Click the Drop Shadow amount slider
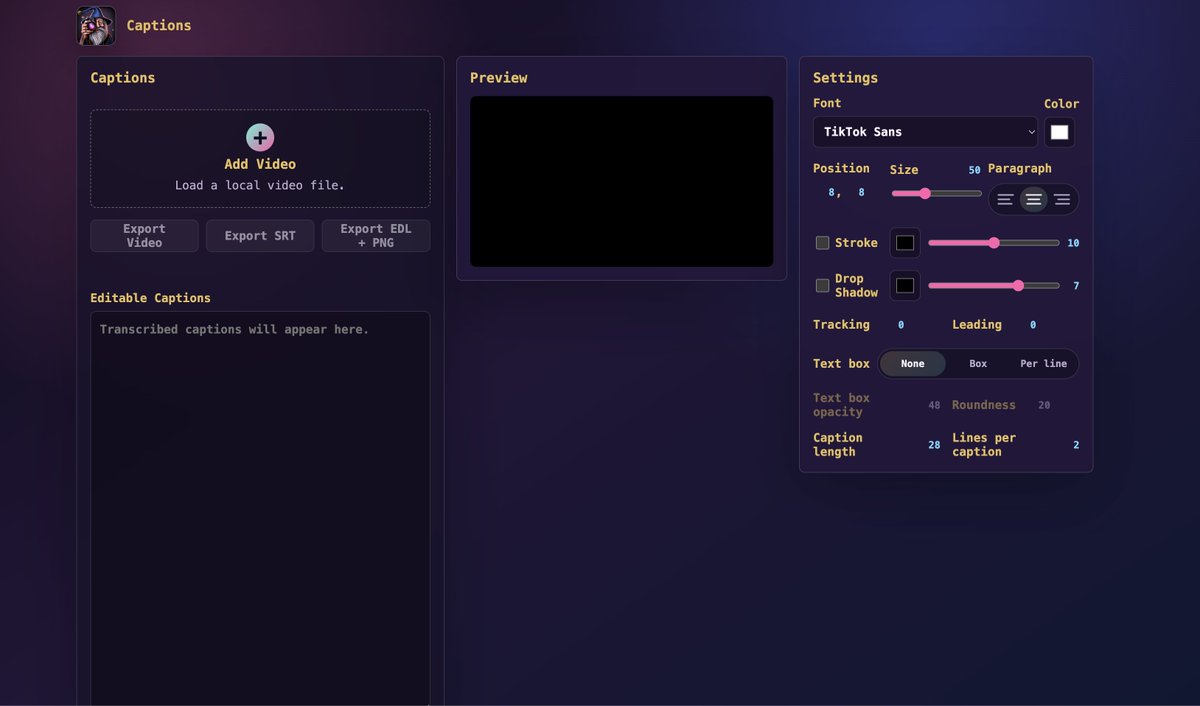The image size is (1200, 706). (994, 286)
